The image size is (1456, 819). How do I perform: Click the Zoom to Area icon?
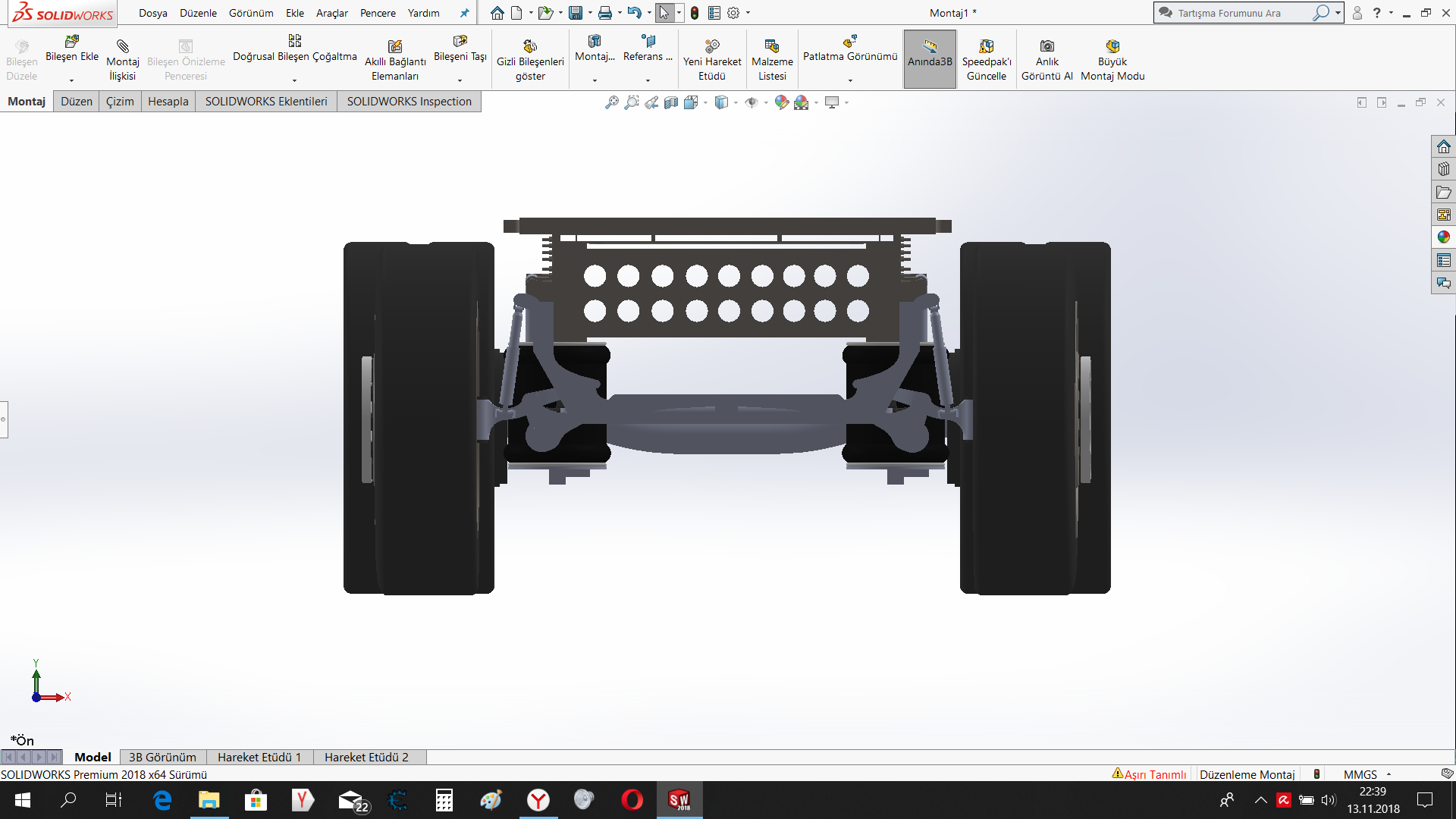(632, 102)
